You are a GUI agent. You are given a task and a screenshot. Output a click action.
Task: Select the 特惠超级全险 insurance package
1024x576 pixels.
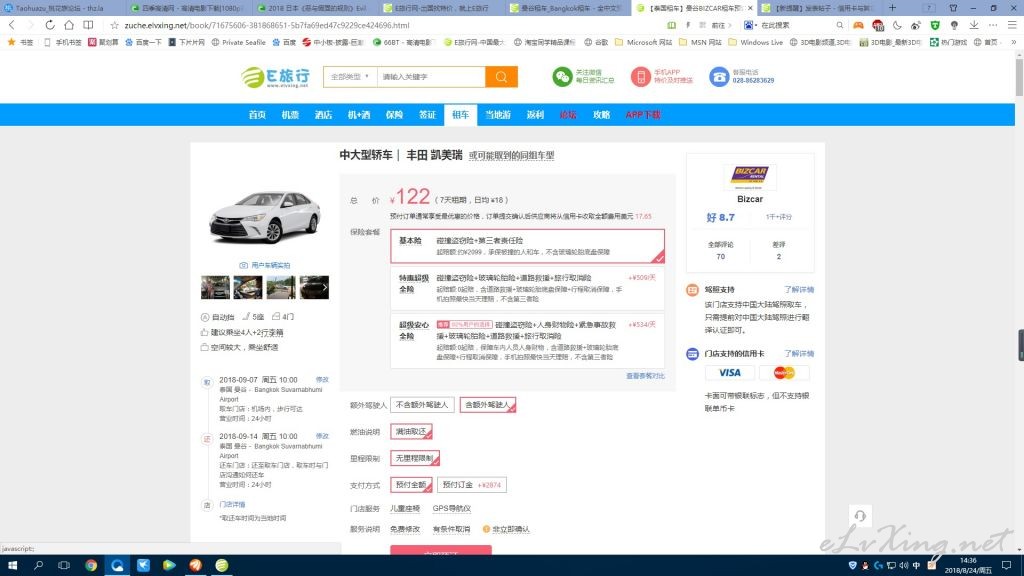(527, 287)
